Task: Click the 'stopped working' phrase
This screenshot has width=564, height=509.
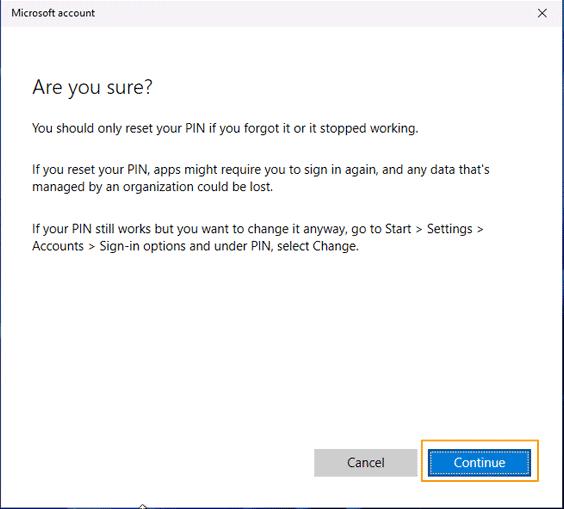Action: pyautogui.click(x=369, y=128)
